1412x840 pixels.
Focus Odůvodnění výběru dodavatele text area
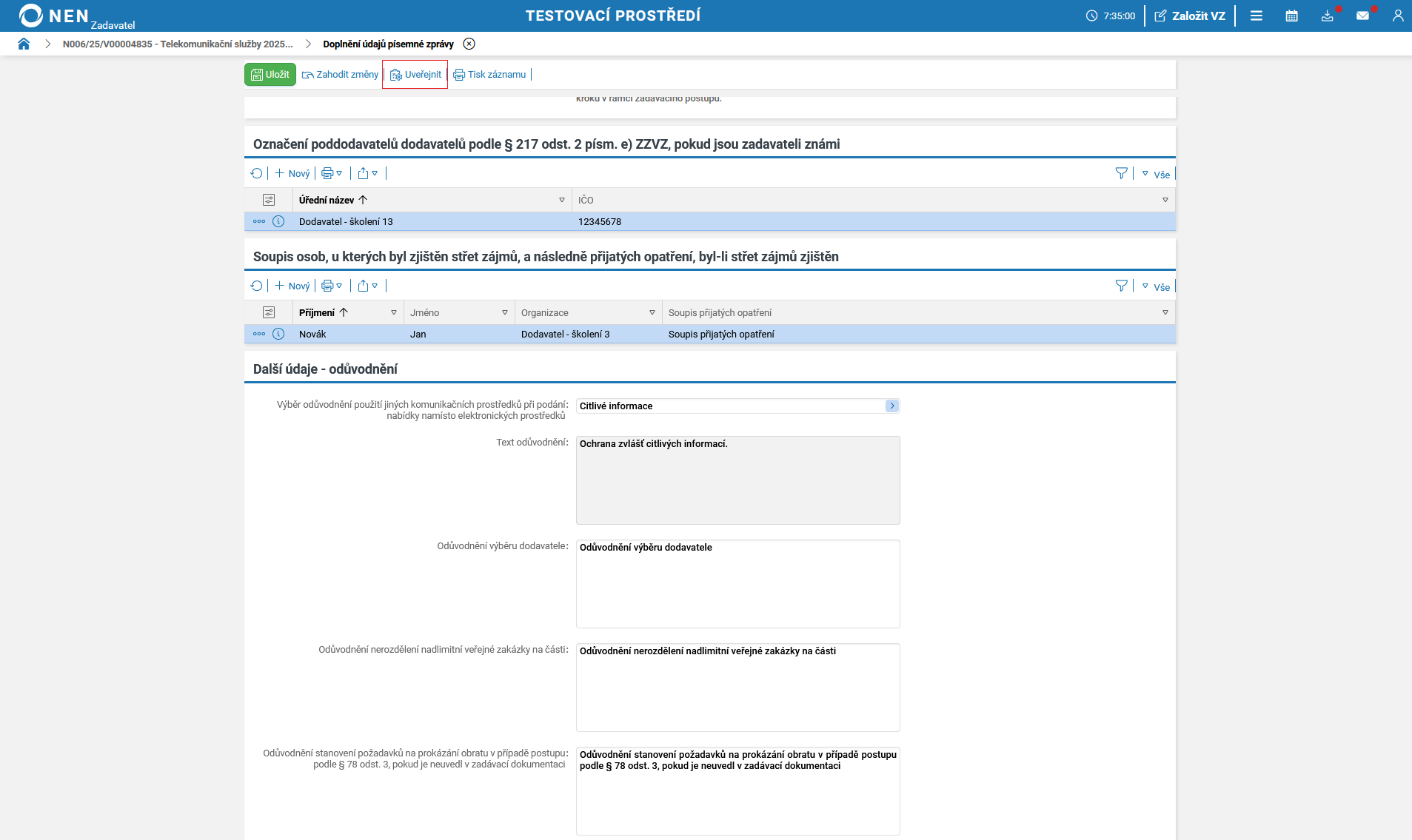click(x=737, y=584)
